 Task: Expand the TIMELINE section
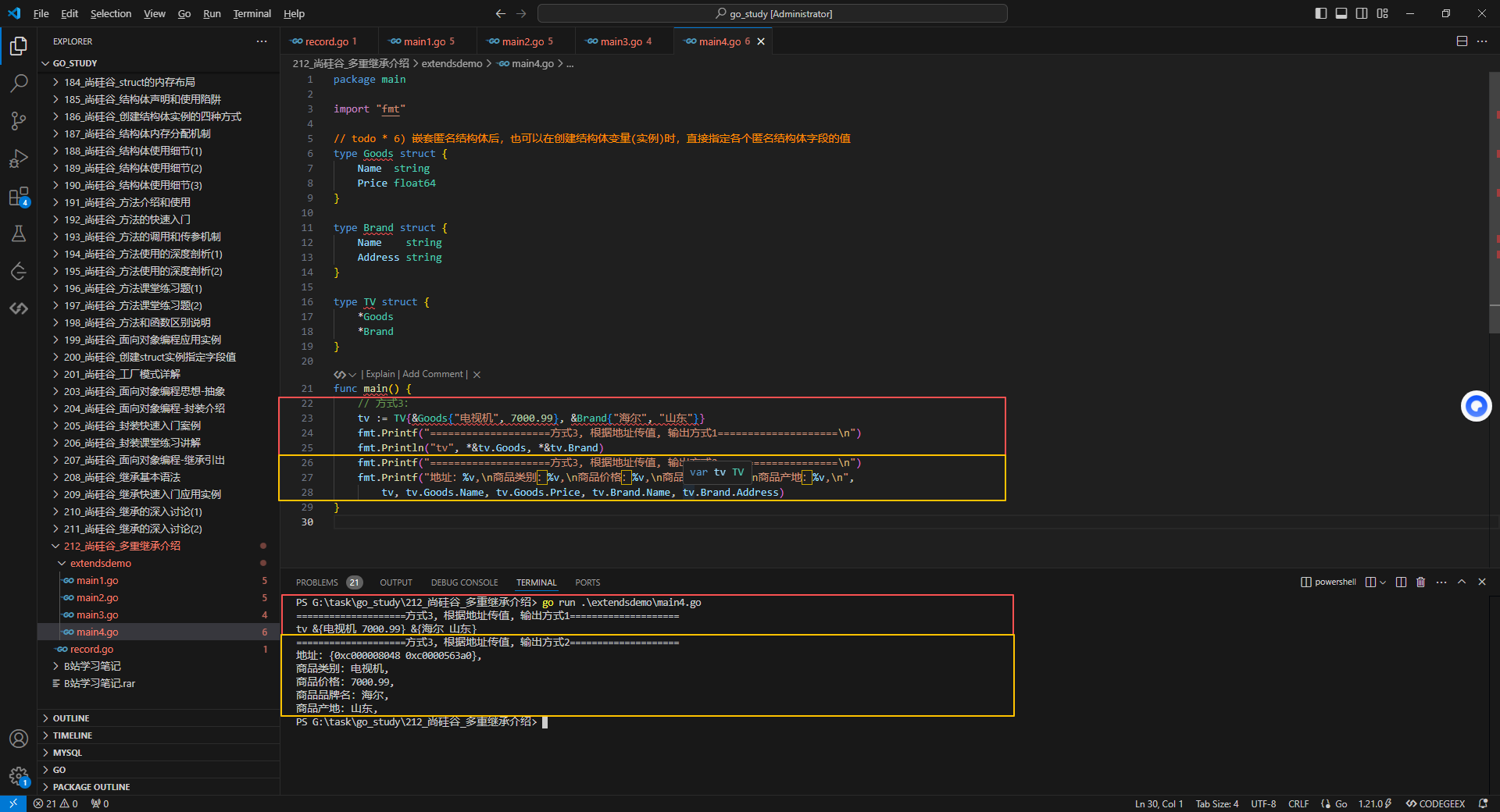pyautogui.click(x=159, y=735)
